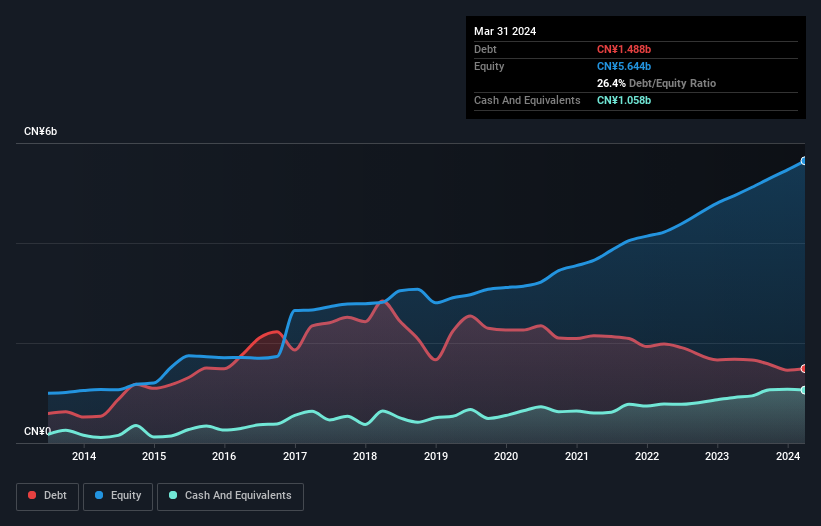Toggle Cash And Equivalents legend button
This screenshot has width=821, height=526.
(230, 496)
